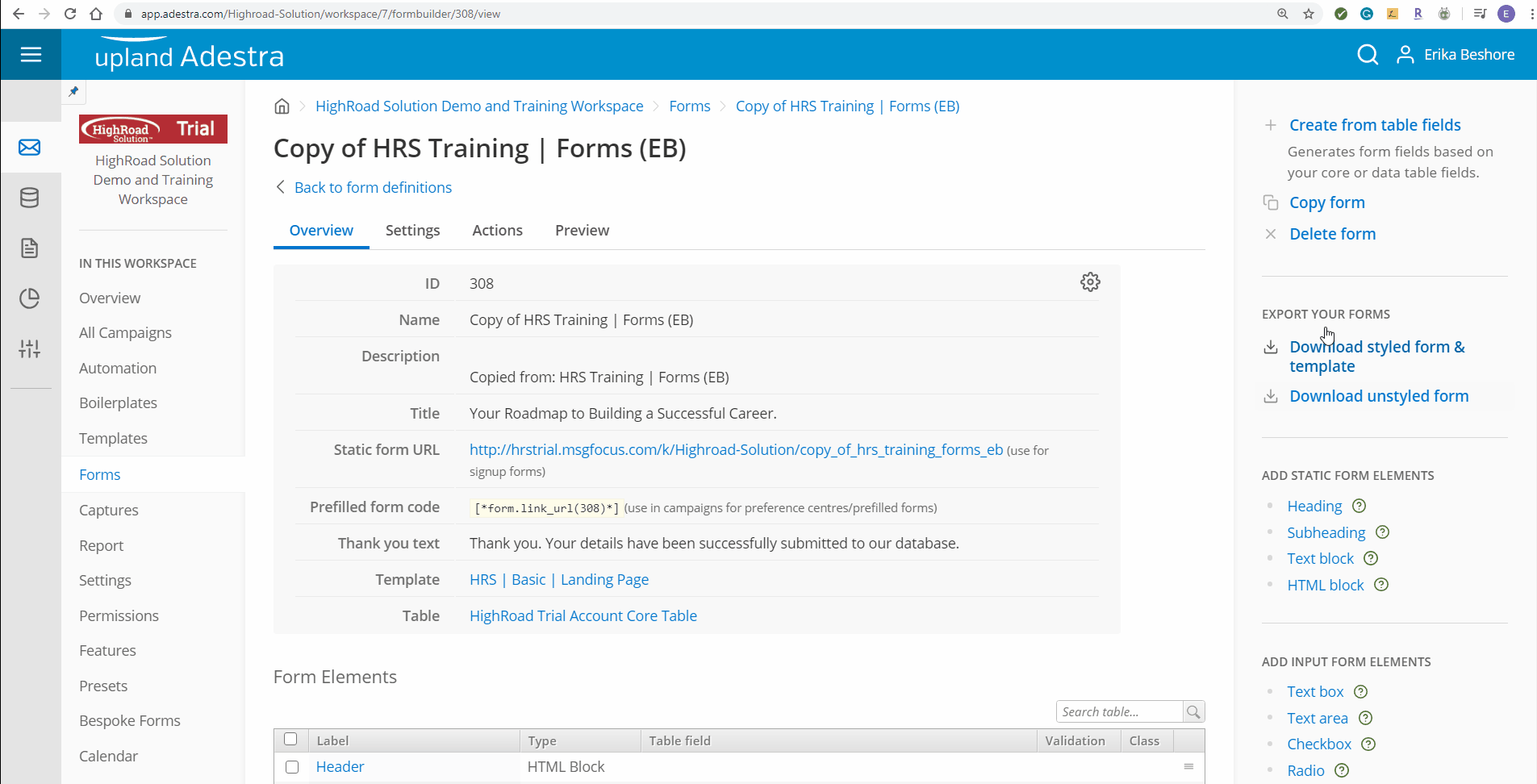Open HighRoad Trial Account Core Table link
The height and width of the screenshot is (784, 1537).
583,616
